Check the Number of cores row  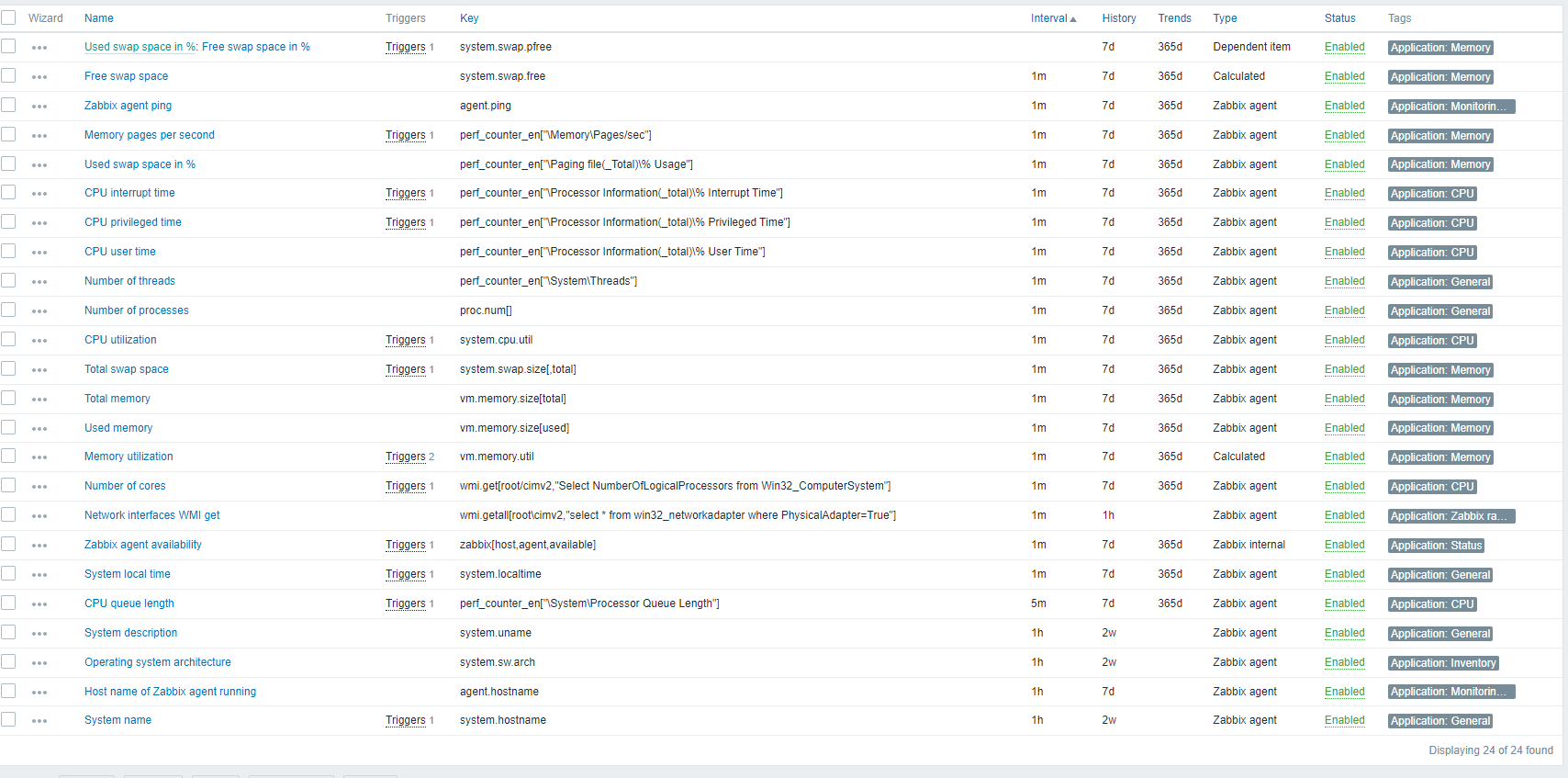coord(8,485)
